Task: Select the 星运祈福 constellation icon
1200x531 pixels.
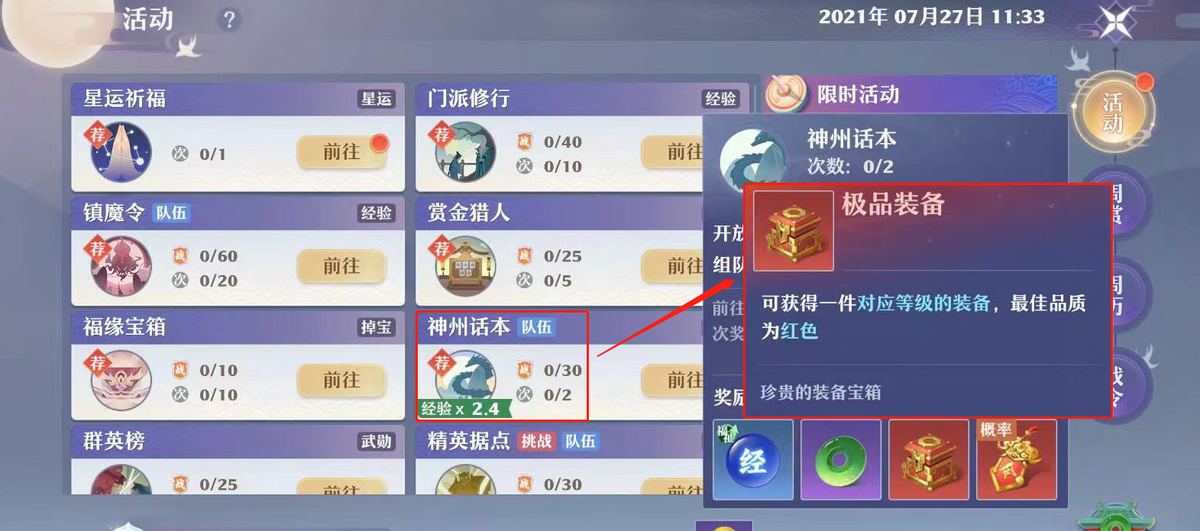Action: tap(120, 151)
